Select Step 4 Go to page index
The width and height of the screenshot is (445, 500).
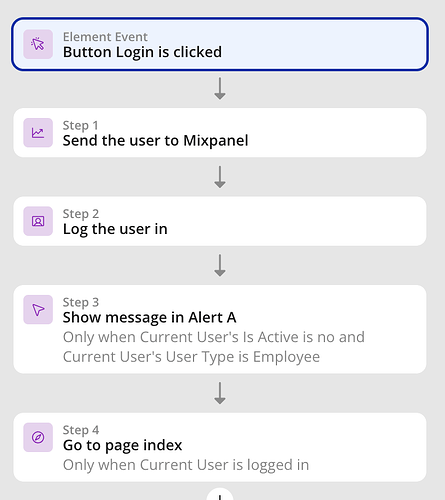point(220,447)
